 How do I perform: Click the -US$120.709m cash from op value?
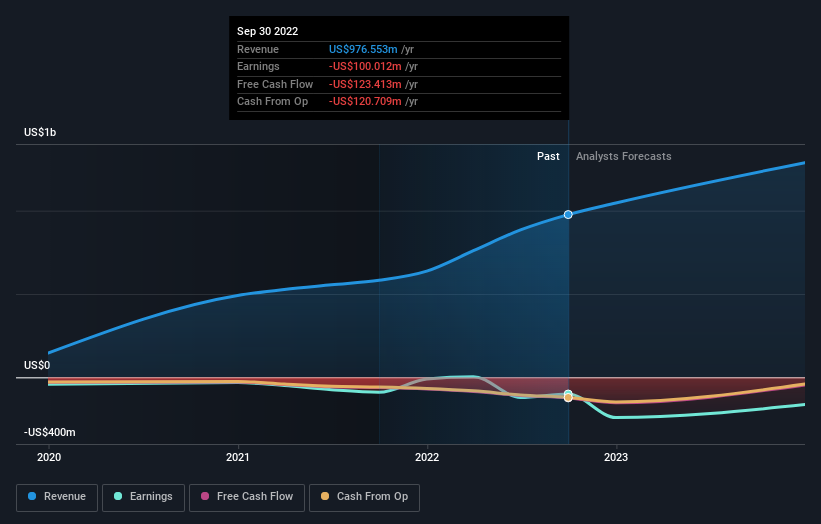(365, 102)
